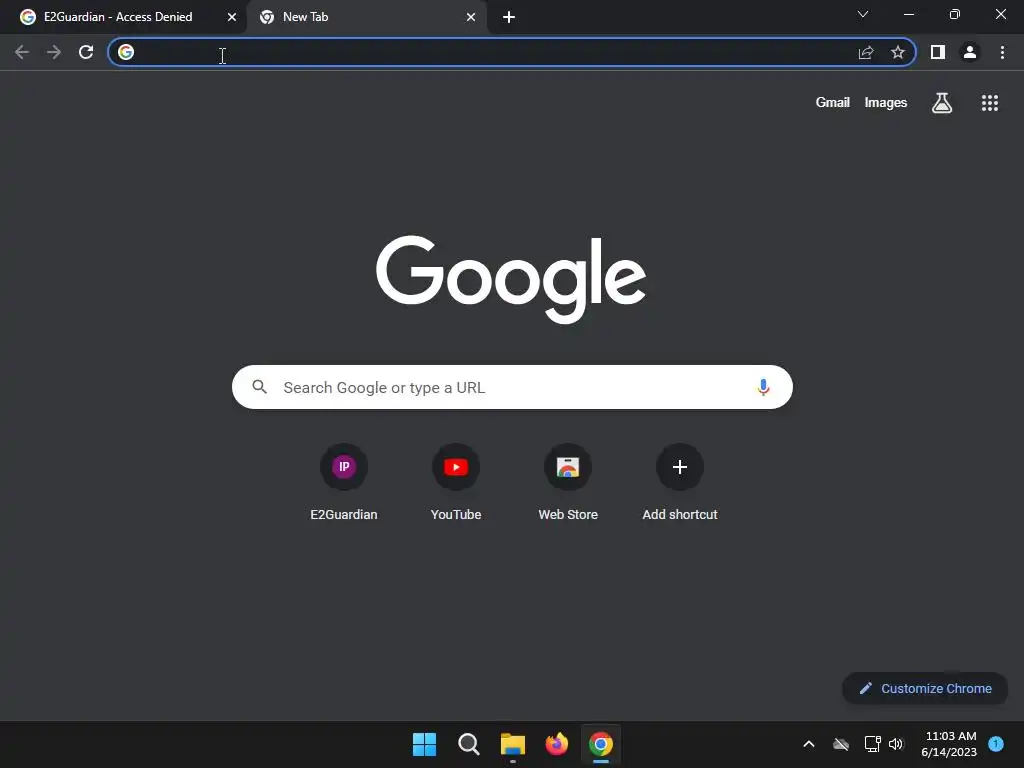Open Chrome's three-dot menu
Screen dimensions: 1024x768
tap(1002, 52)
